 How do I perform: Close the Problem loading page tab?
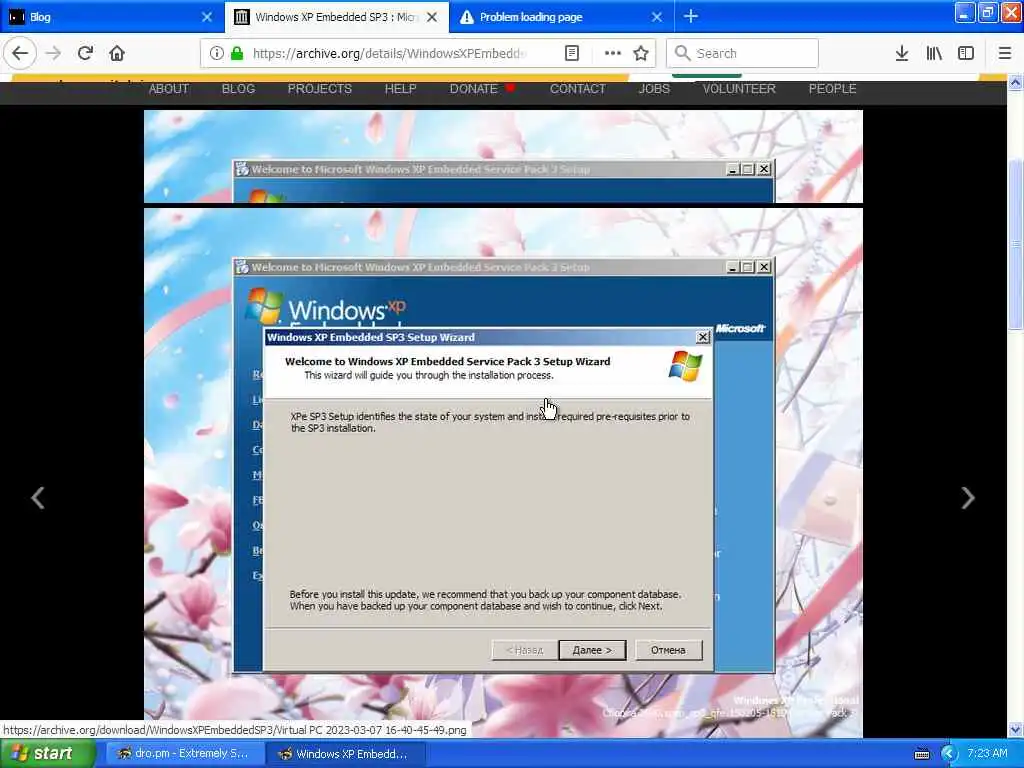coord(657,17)
